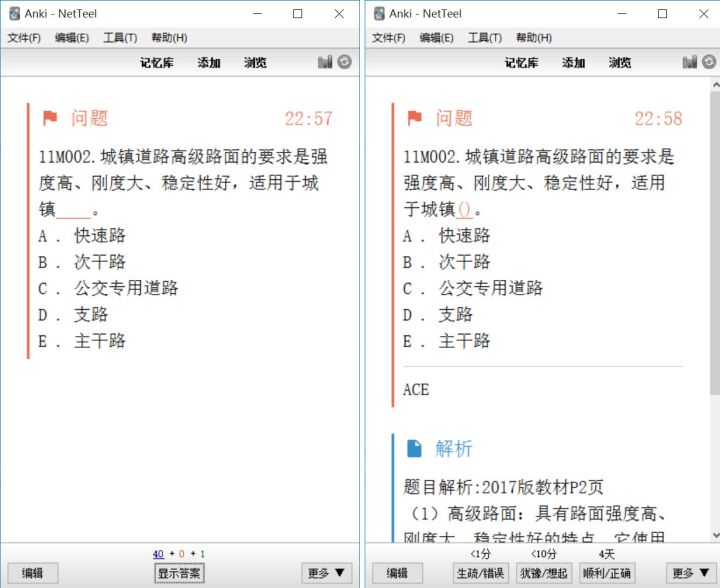Click red flag icon in left window
The width and height of the screenshot is (720, 588).
pyautogui.click(x=50, y=118)
